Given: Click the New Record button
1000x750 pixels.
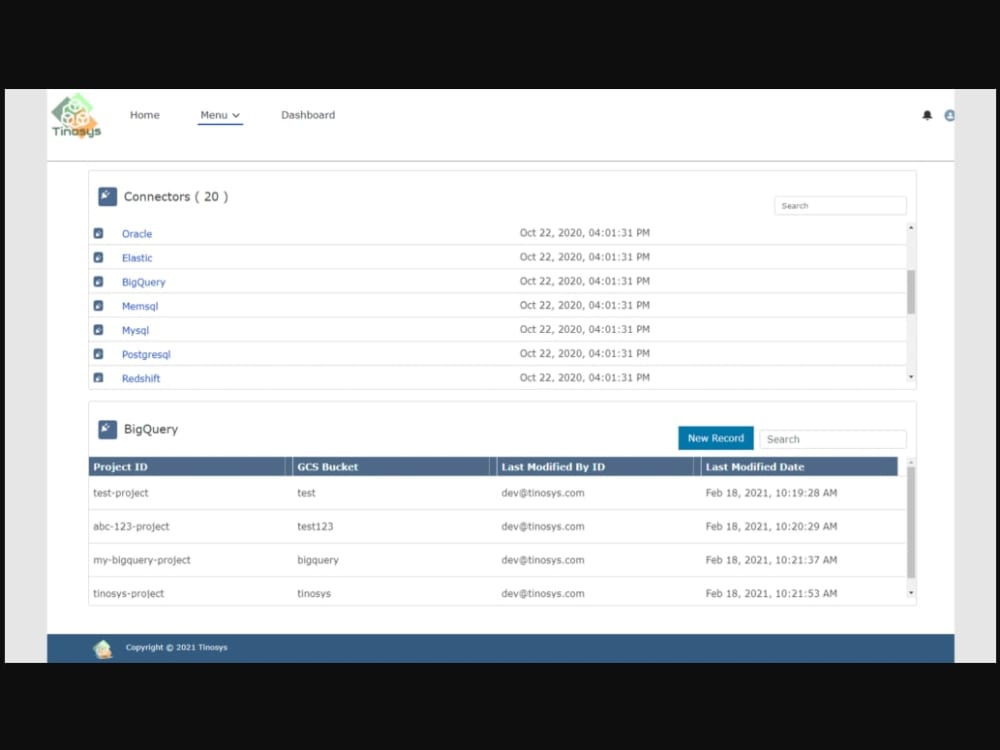Looking at the screenshot, I should pos(715,438).
